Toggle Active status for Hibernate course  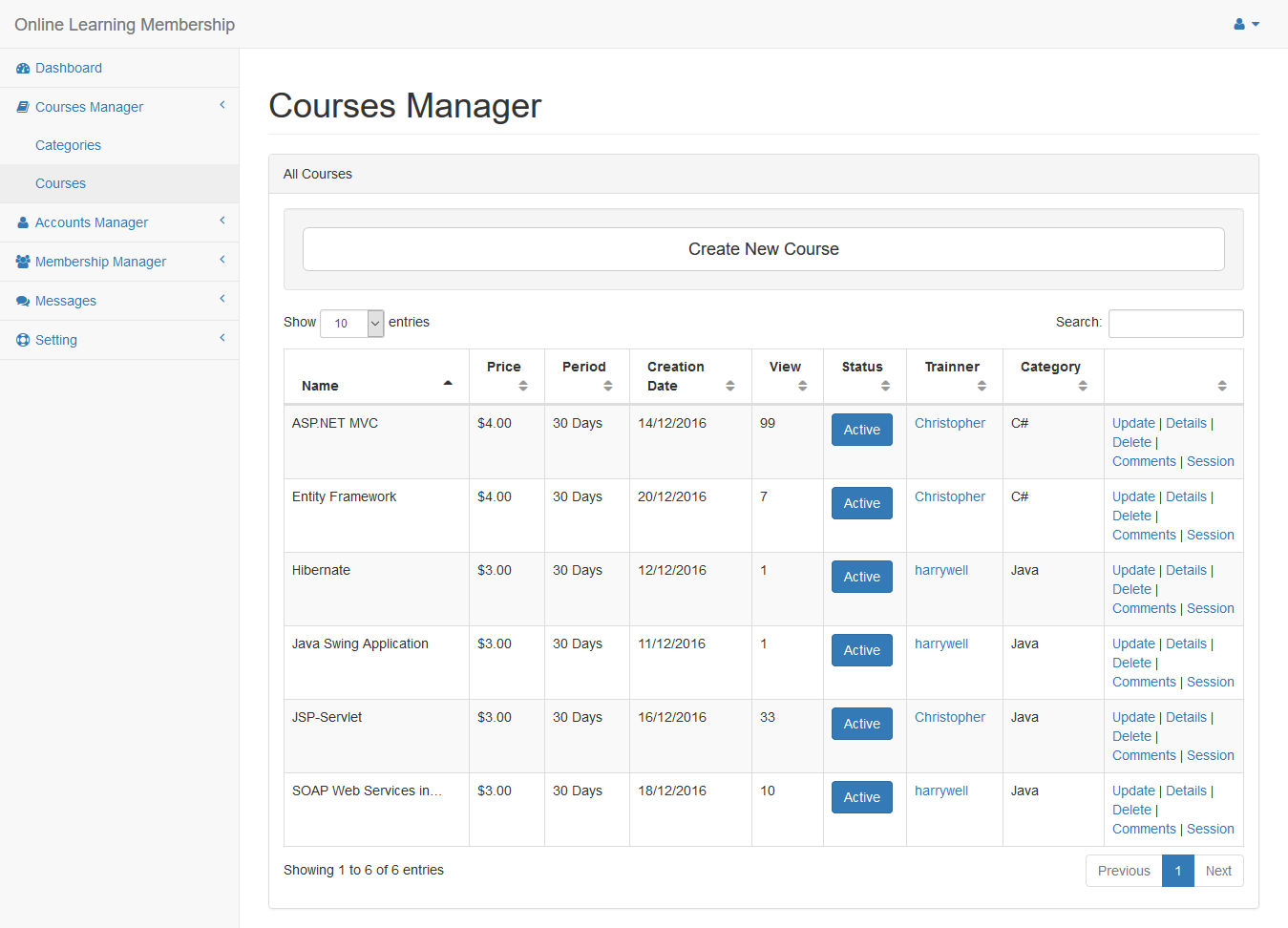click(861, 577)
